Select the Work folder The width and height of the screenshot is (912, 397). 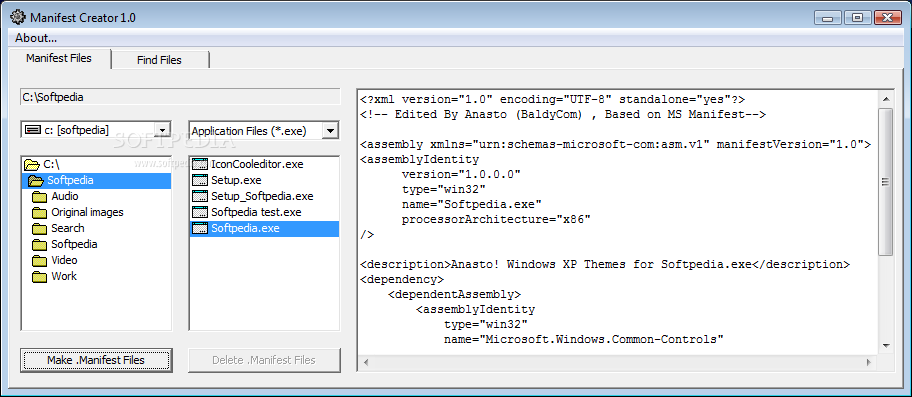coord(63,276)
